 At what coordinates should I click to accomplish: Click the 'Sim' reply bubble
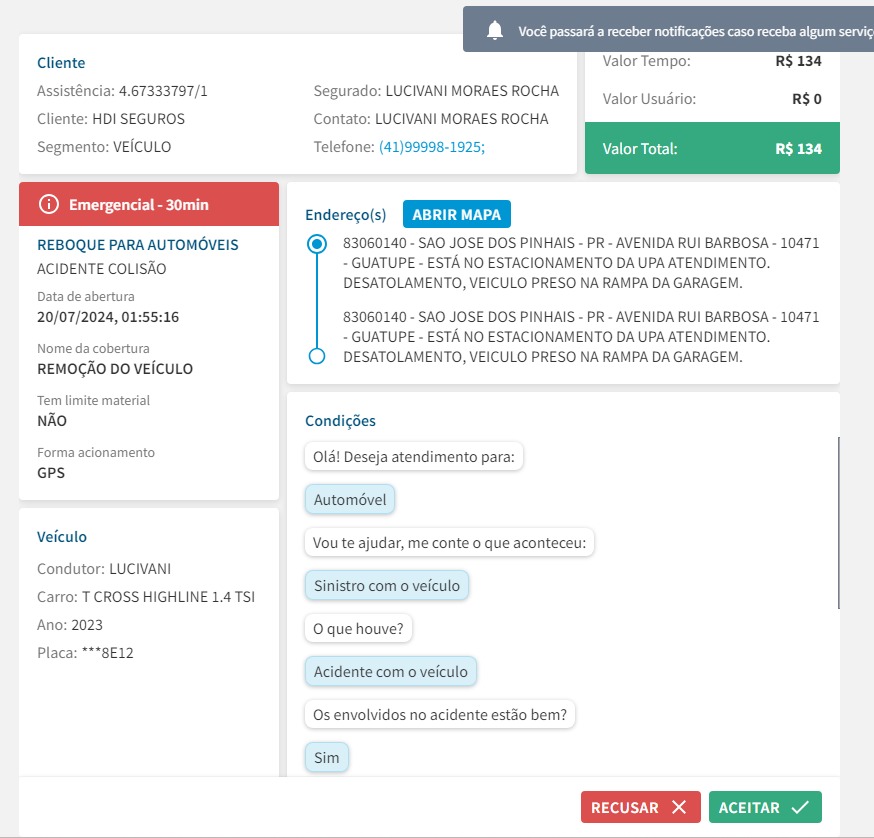coord(326,757)
